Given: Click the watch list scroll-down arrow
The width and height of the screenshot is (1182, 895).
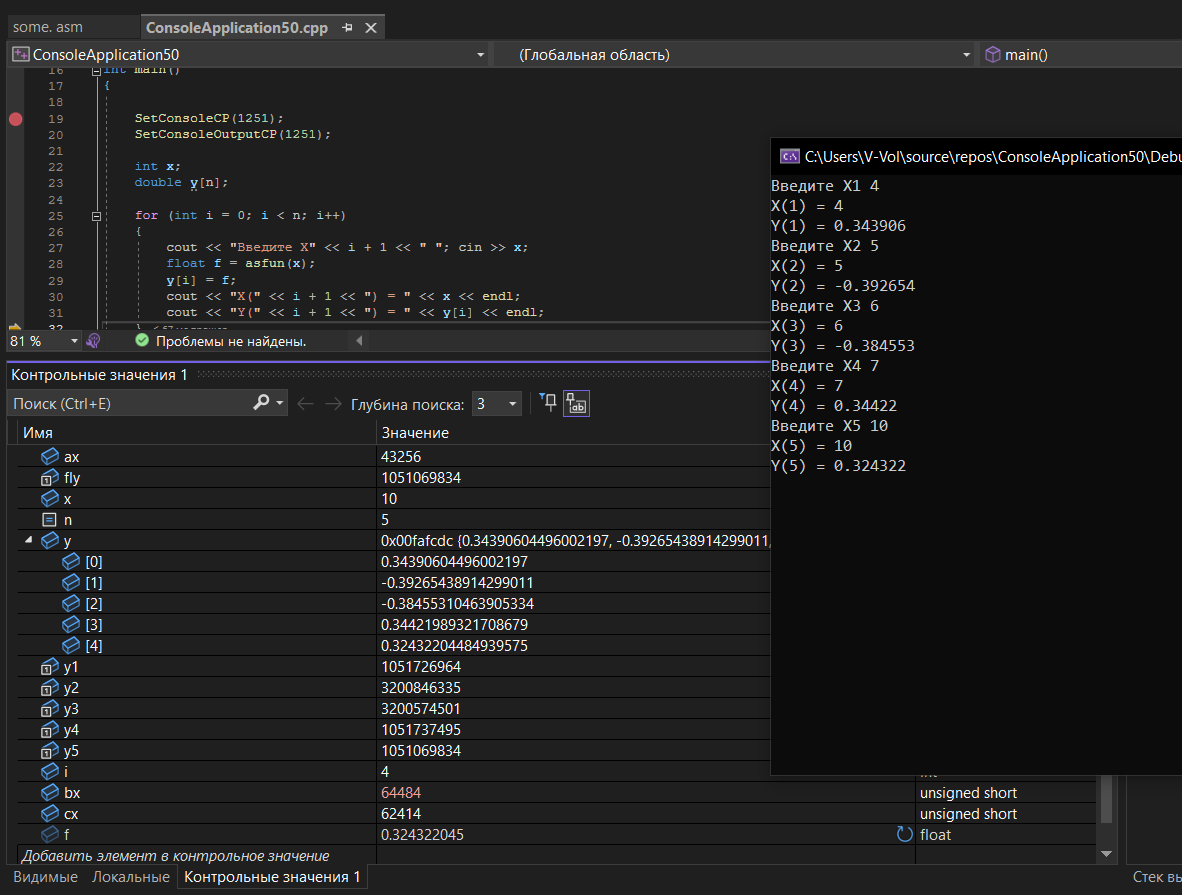Looking at the screenshot, I should pyautogui.click(x=1107, y=854).
